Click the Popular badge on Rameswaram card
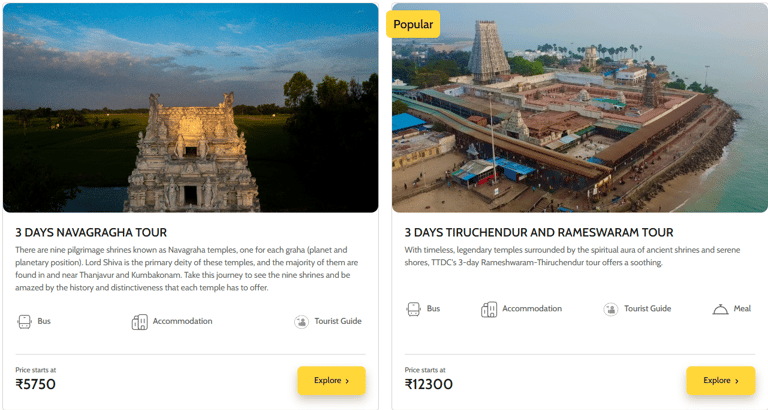This screenshot has height=410, width=768. pos(413,24)
